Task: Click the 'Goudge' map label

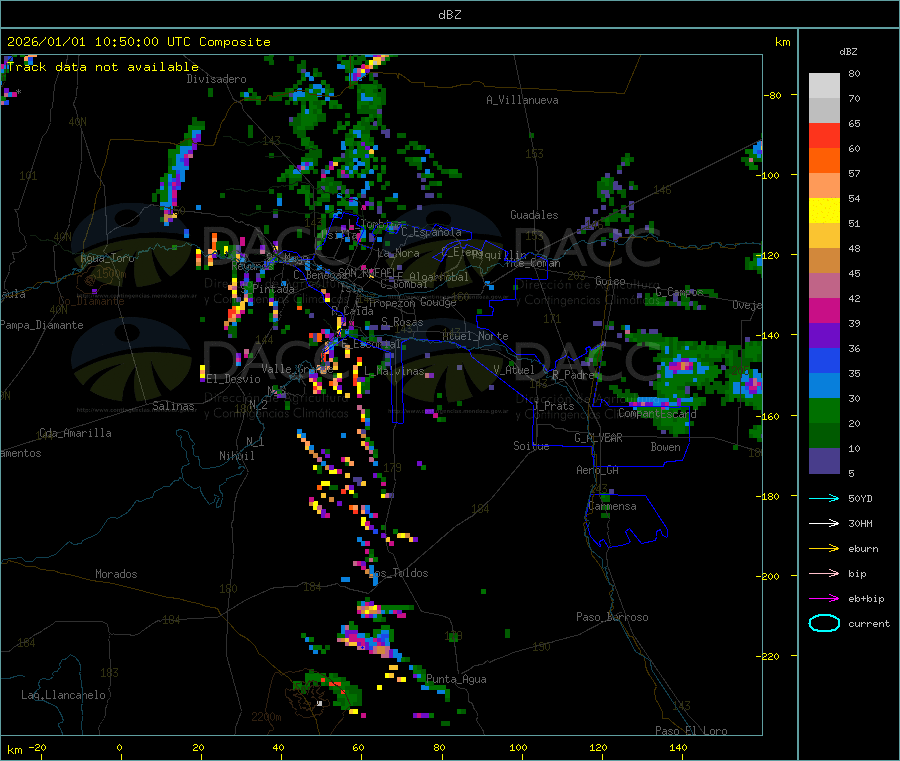Action: (x=438, y=302)
